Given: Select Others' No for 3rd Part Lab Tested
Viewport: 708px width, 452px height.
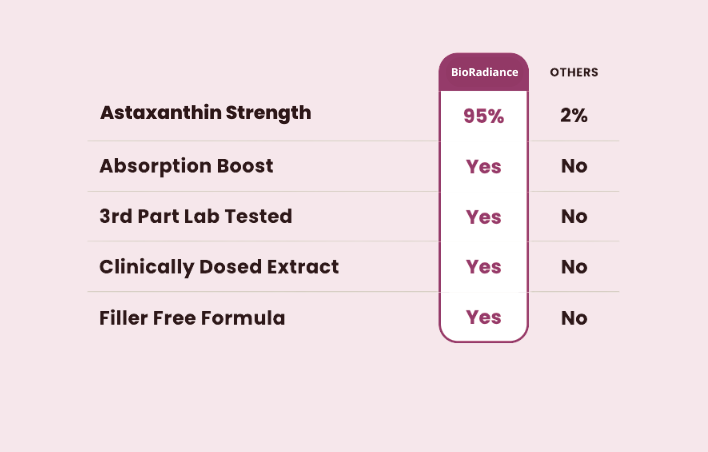Looking at the screenshot, I should point(574,217).
